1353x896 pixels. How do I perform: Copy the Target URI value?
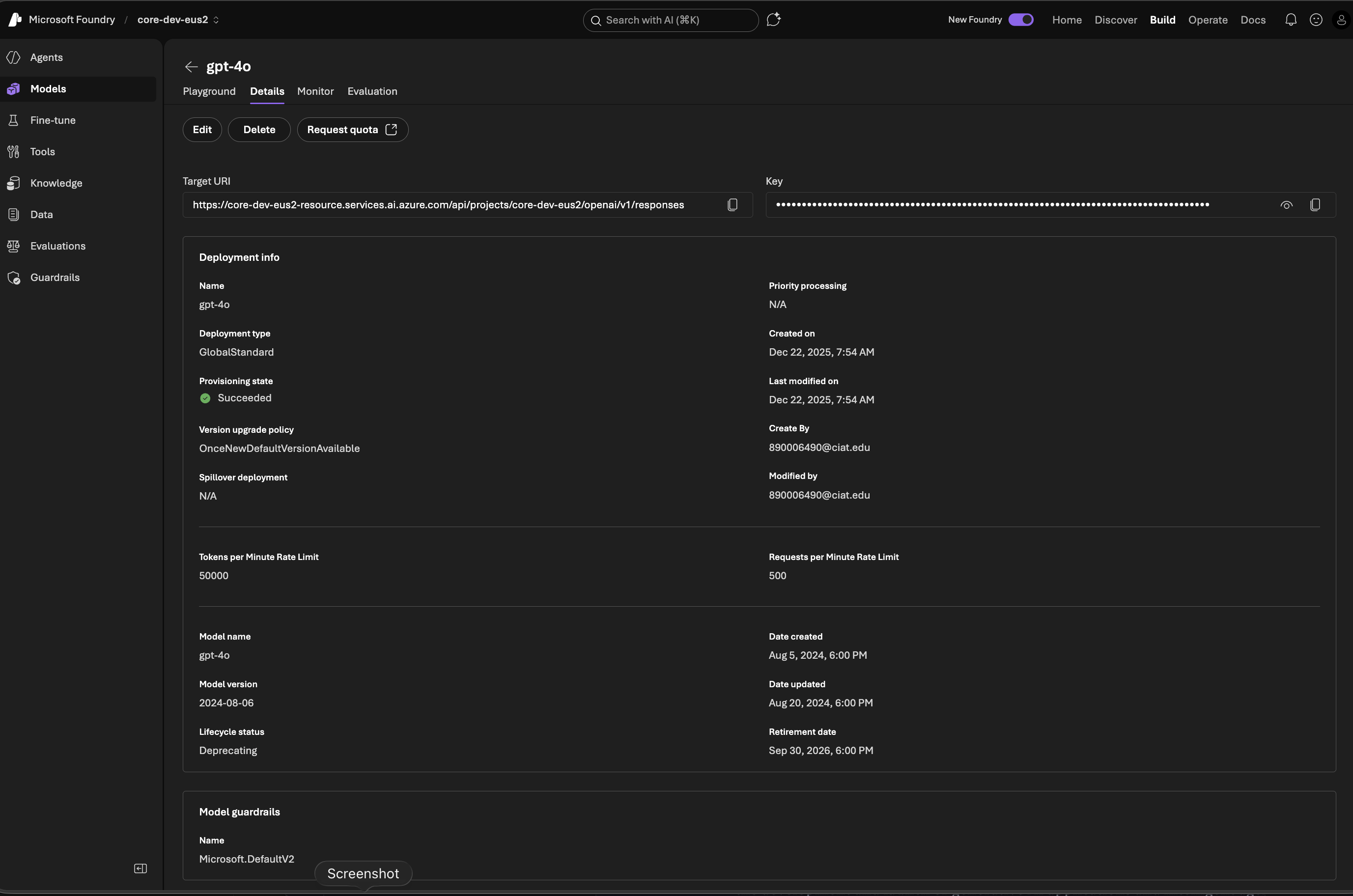point(733,205)
